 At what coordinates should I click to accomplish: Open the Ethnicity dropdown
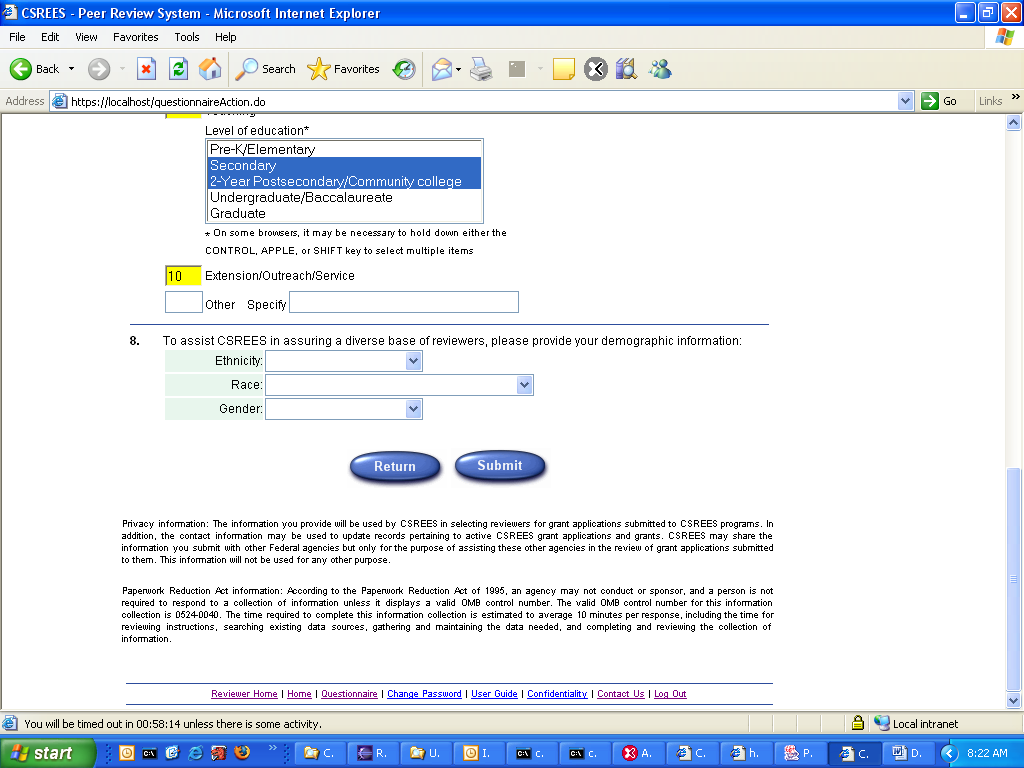343,361
